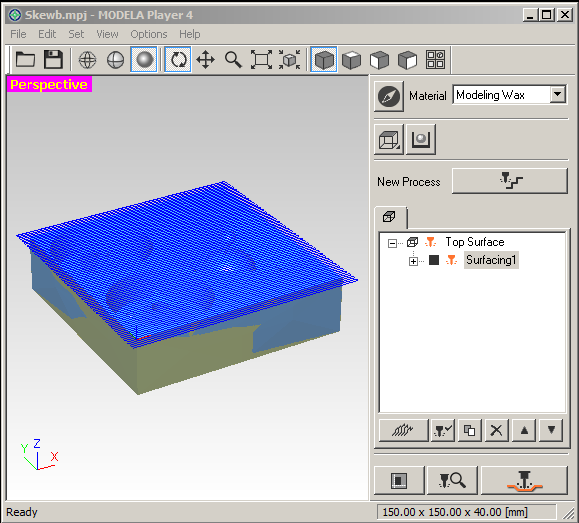579x523 pixels.
Task: Maximize the MODELA Player window
Action: (x=547, y=15)
